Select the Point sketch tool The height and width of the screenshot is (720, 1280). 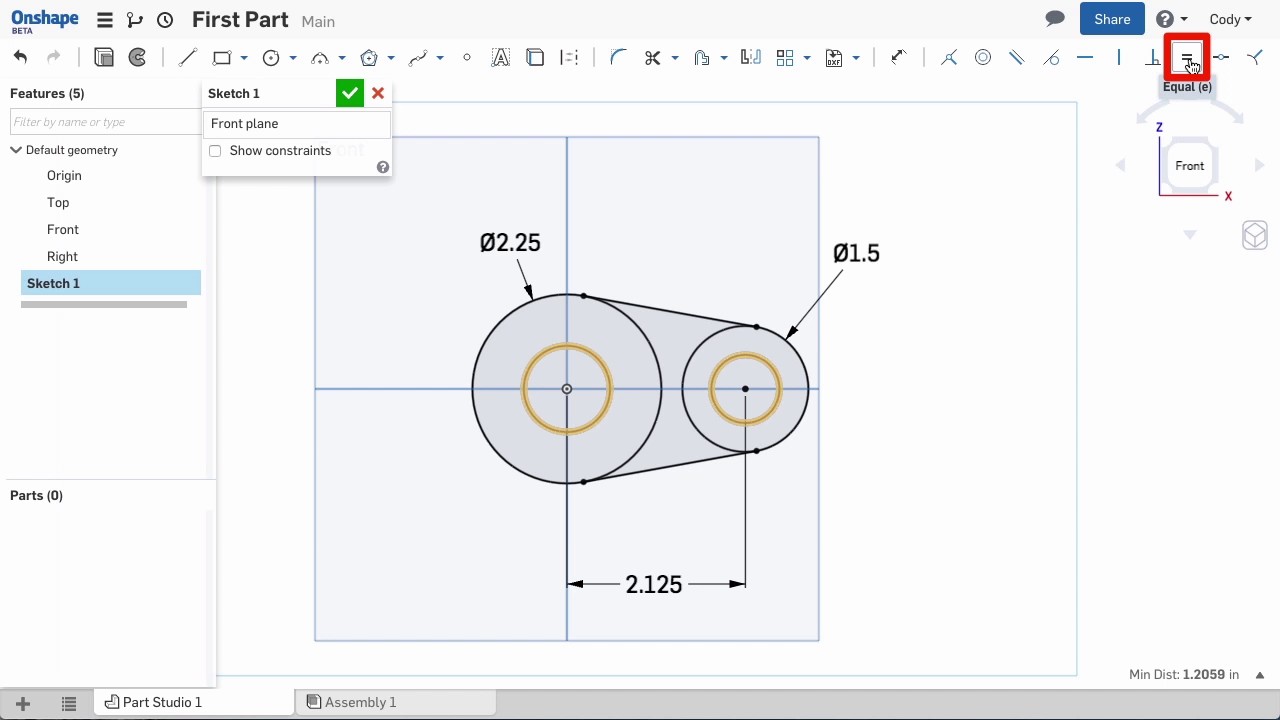[467, 58]
